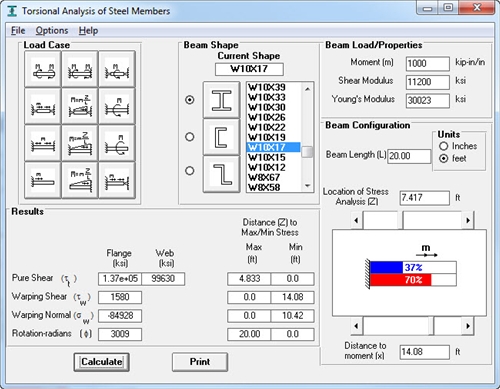Select W10X22 in shape list

click(274, 127)
